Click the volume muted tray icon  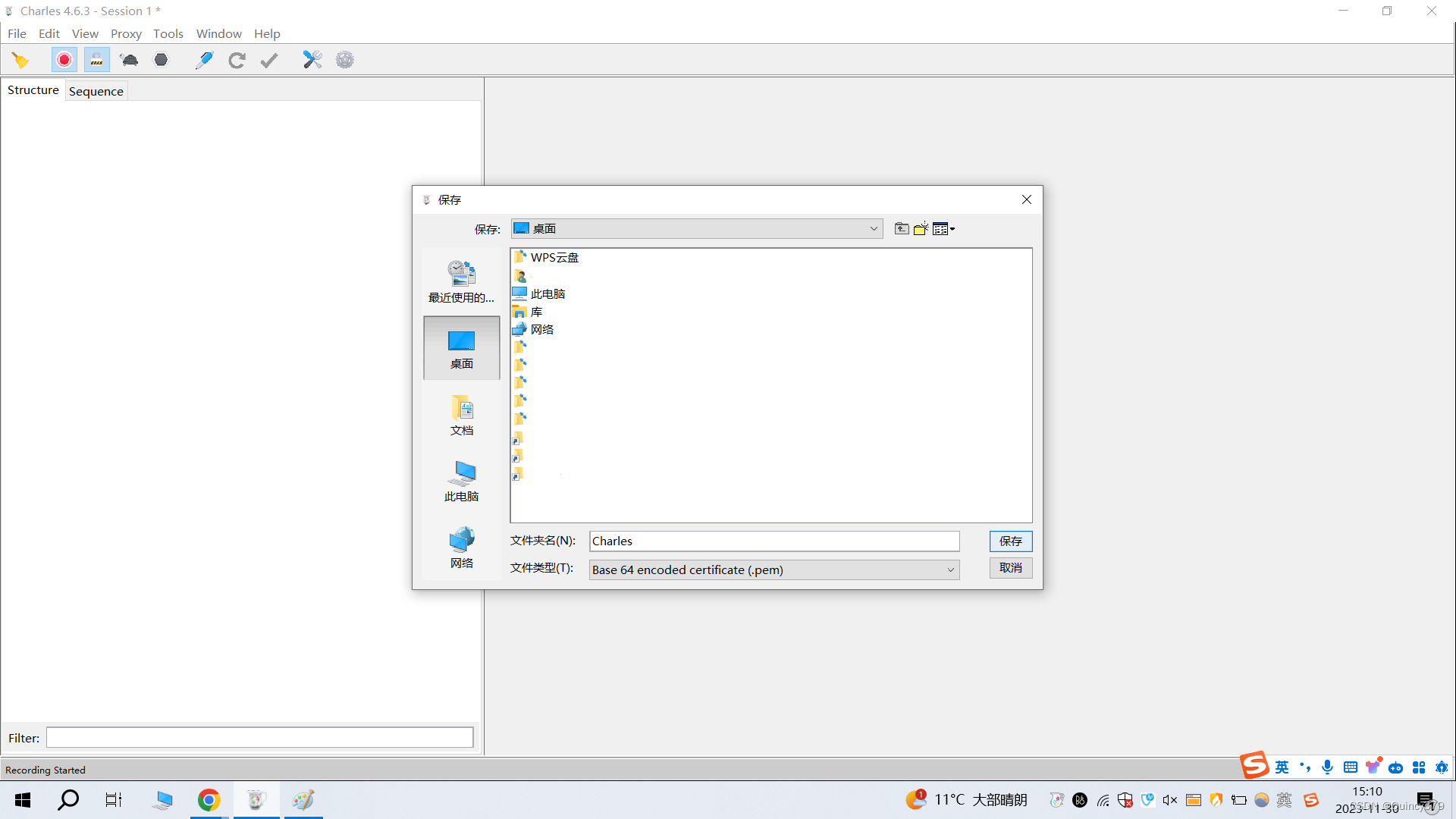1170,799
